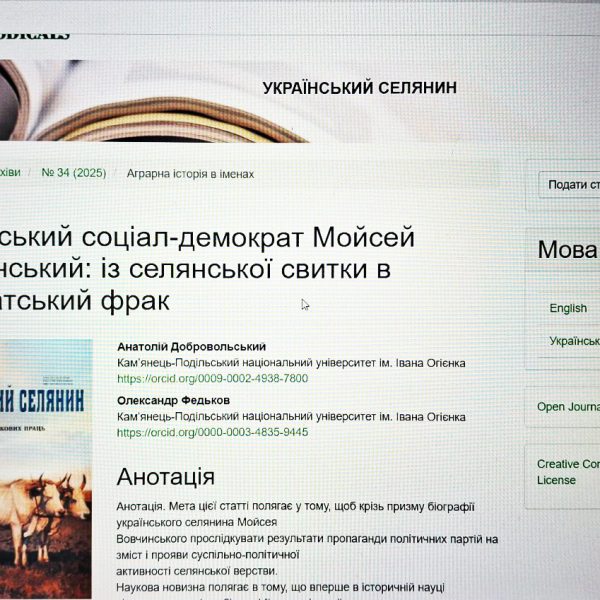
Task: Open the ORCID link ending in 4835-9445
Action: click(212, 432)
